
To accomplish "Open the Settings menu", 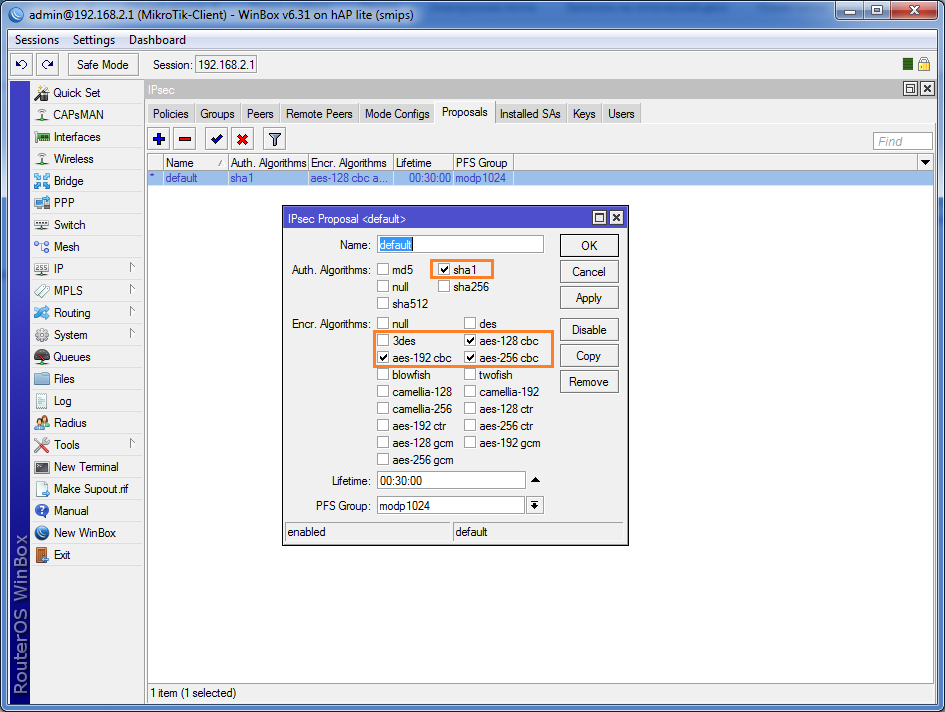I will (x=94, y=40).
